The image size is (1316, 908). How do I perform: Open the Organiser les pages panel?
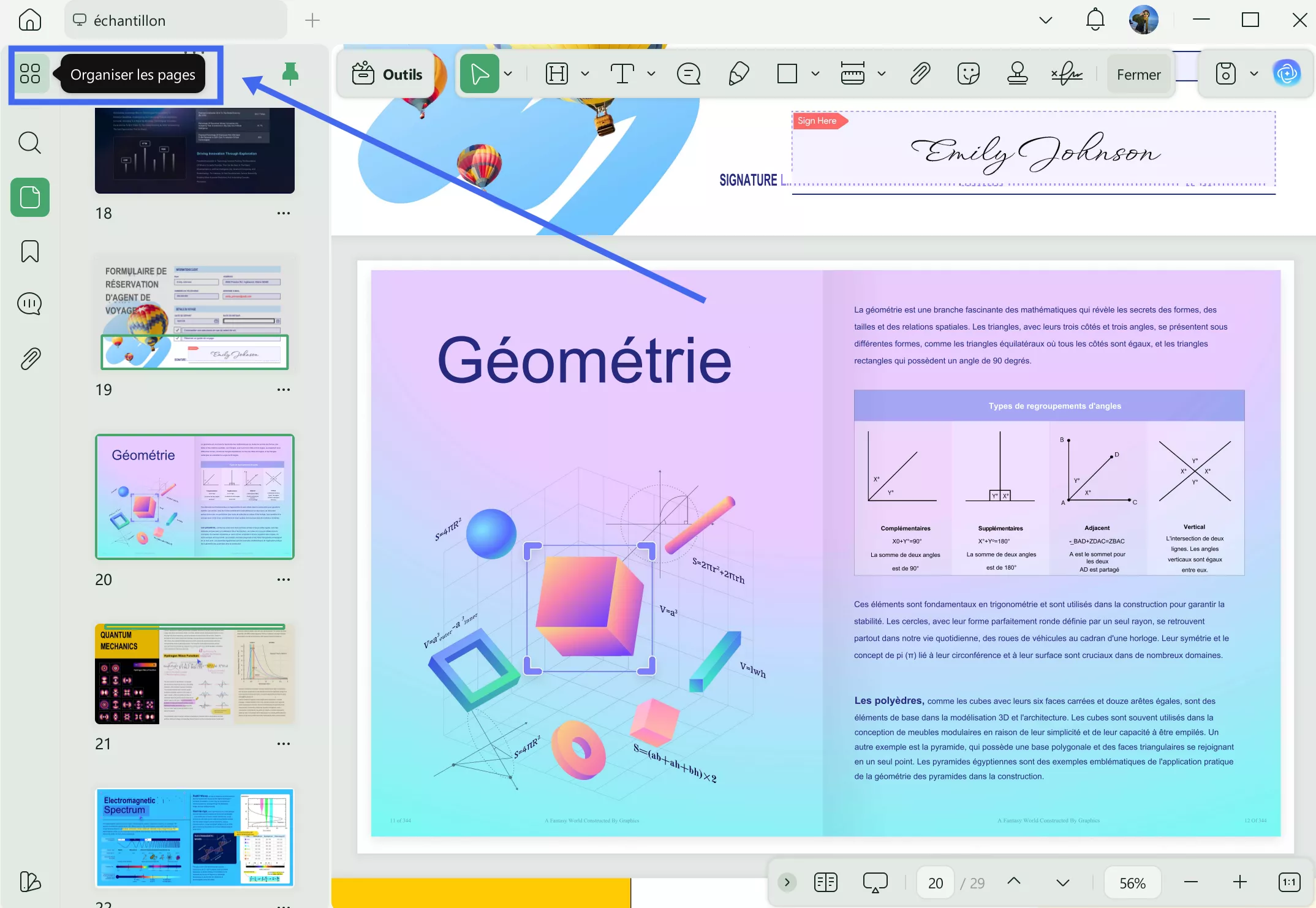[31, 74]
